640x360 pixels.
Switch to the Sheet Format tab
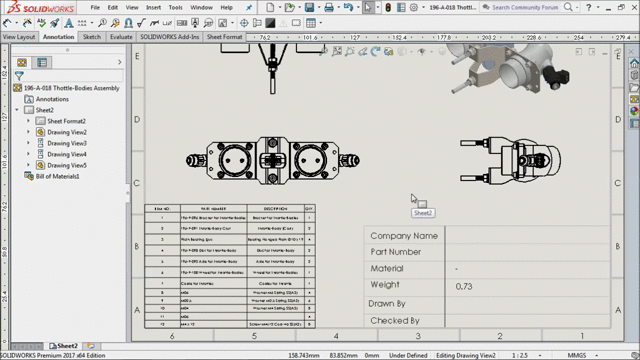224,37
